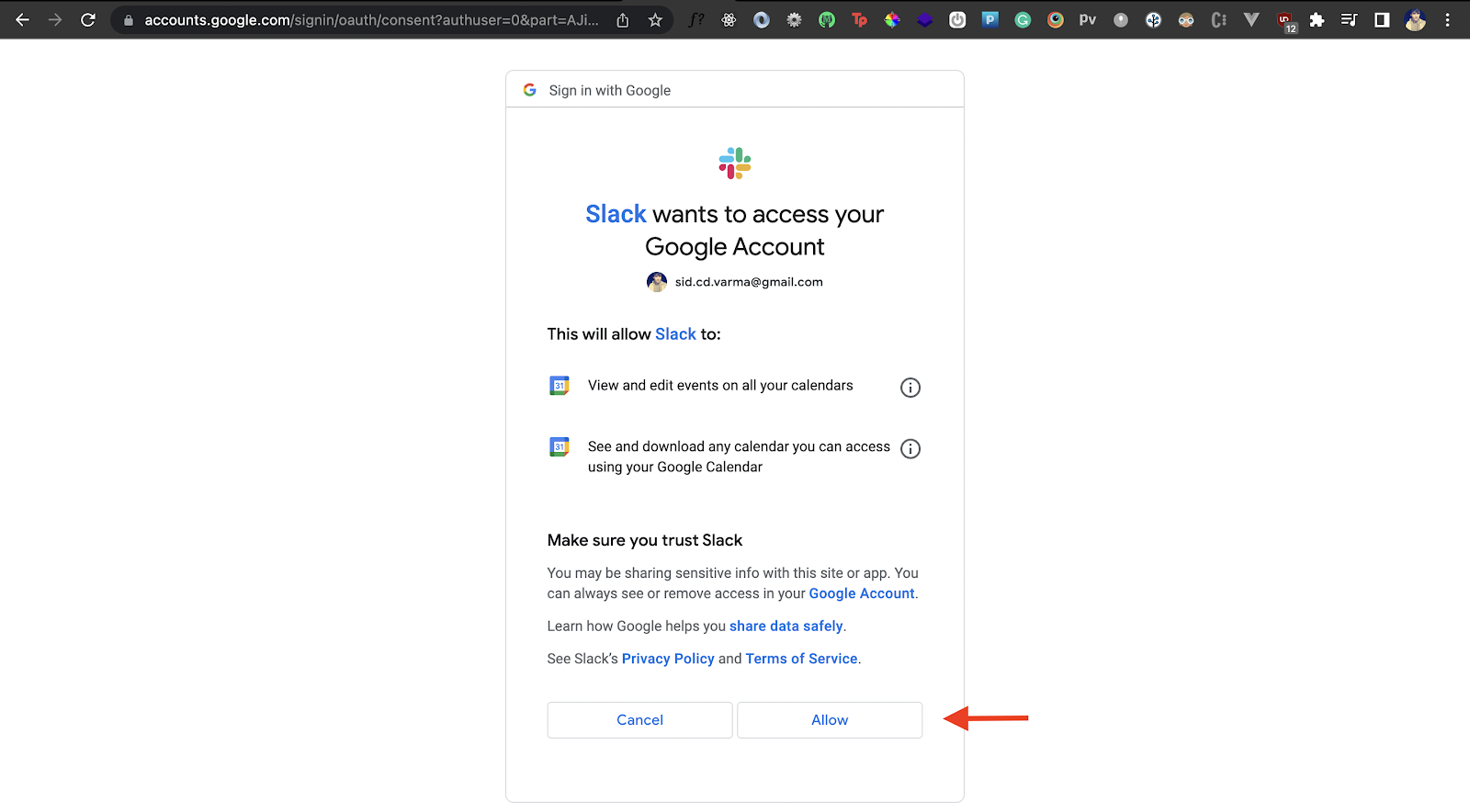Open Slack's Privacy Policy link

click(x=668, y=659)
